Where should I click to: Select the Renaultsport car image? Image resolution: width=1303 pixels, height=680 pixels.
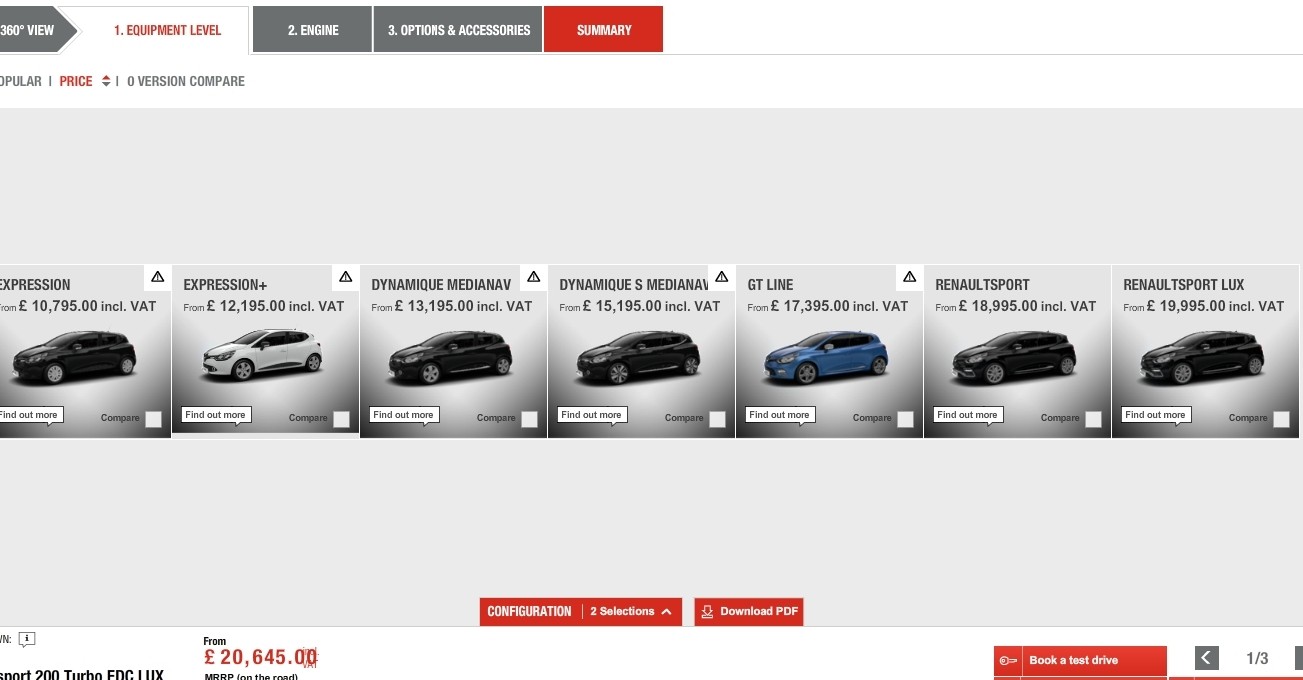(x=1014, y=358)
